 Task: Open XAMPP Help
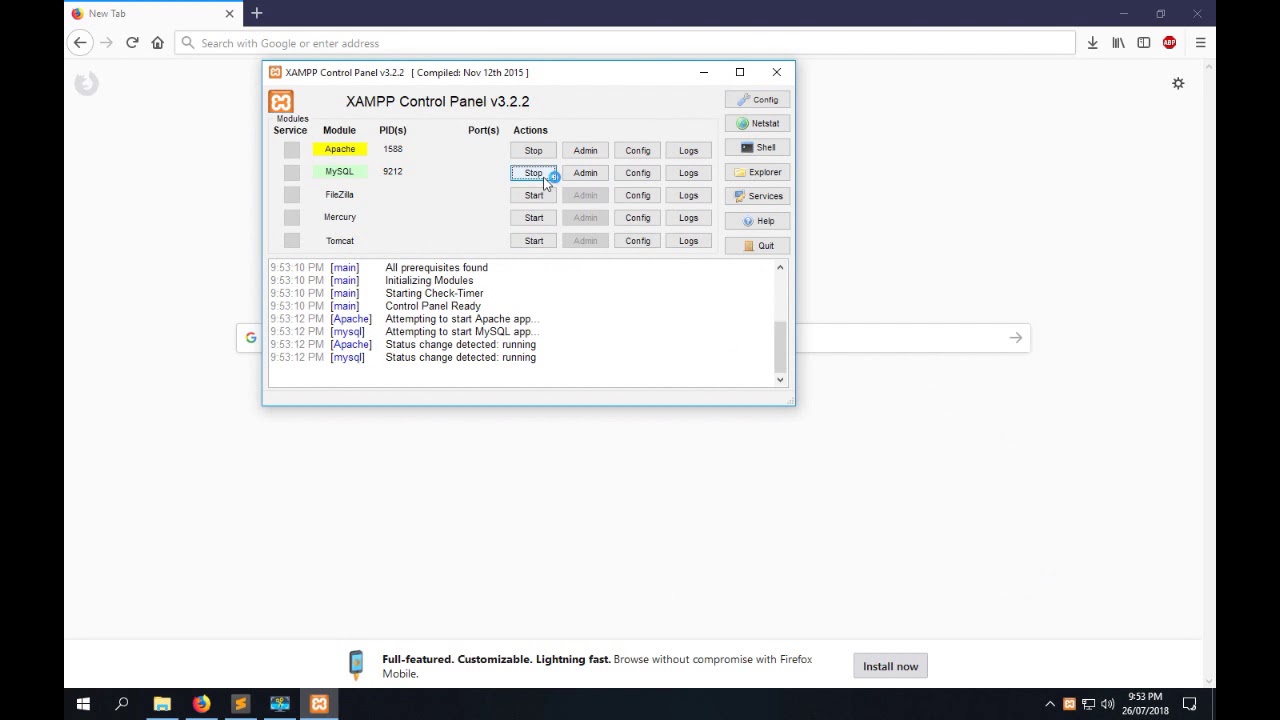coord(757,221)
